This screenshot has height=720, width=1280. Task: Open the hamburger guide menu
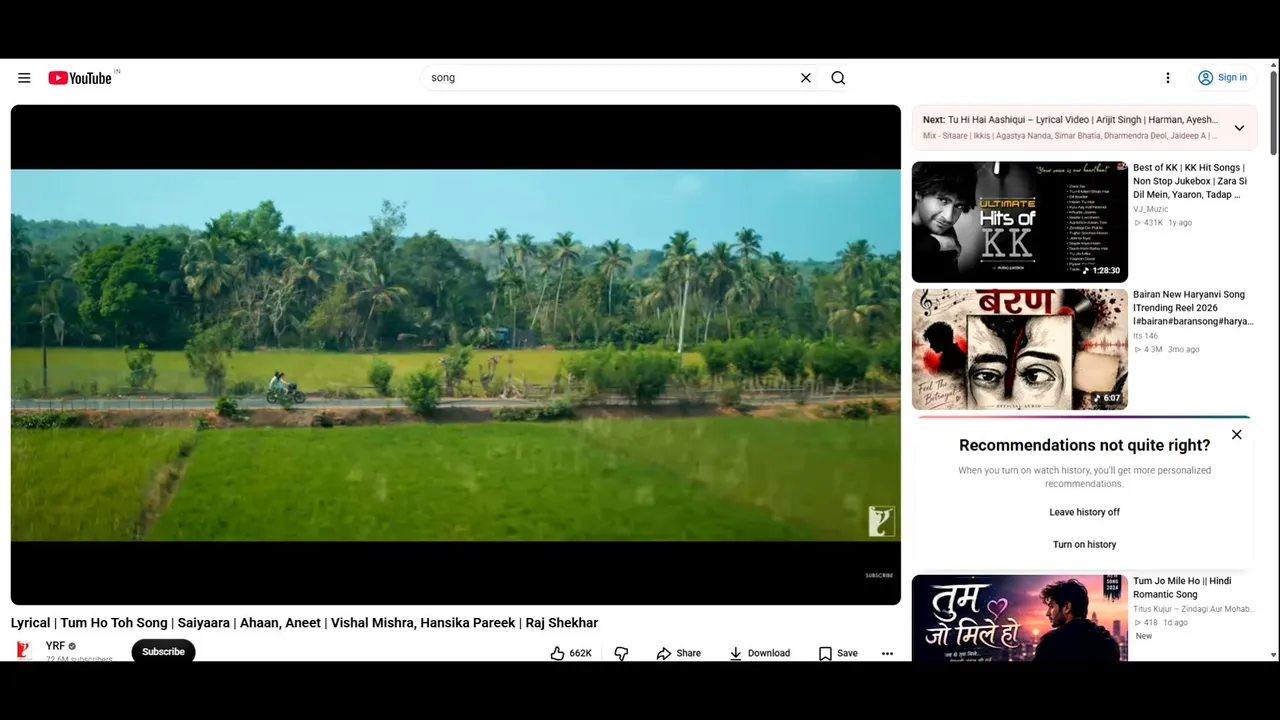pos(24,78)
